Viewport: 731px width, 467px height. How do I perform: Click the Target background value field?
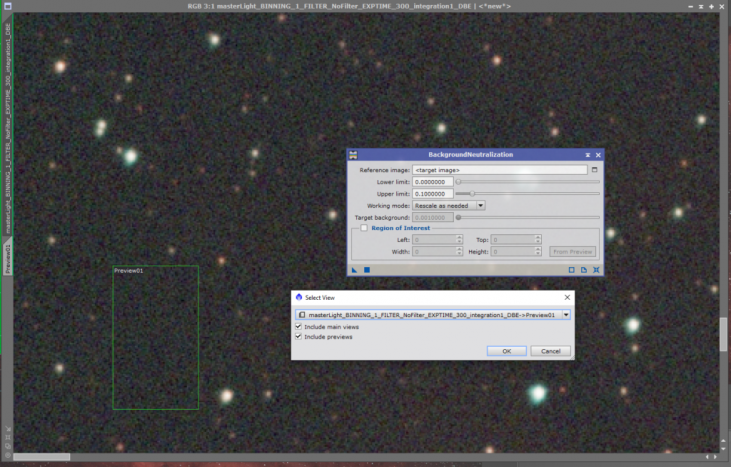[x=433, y=217]
